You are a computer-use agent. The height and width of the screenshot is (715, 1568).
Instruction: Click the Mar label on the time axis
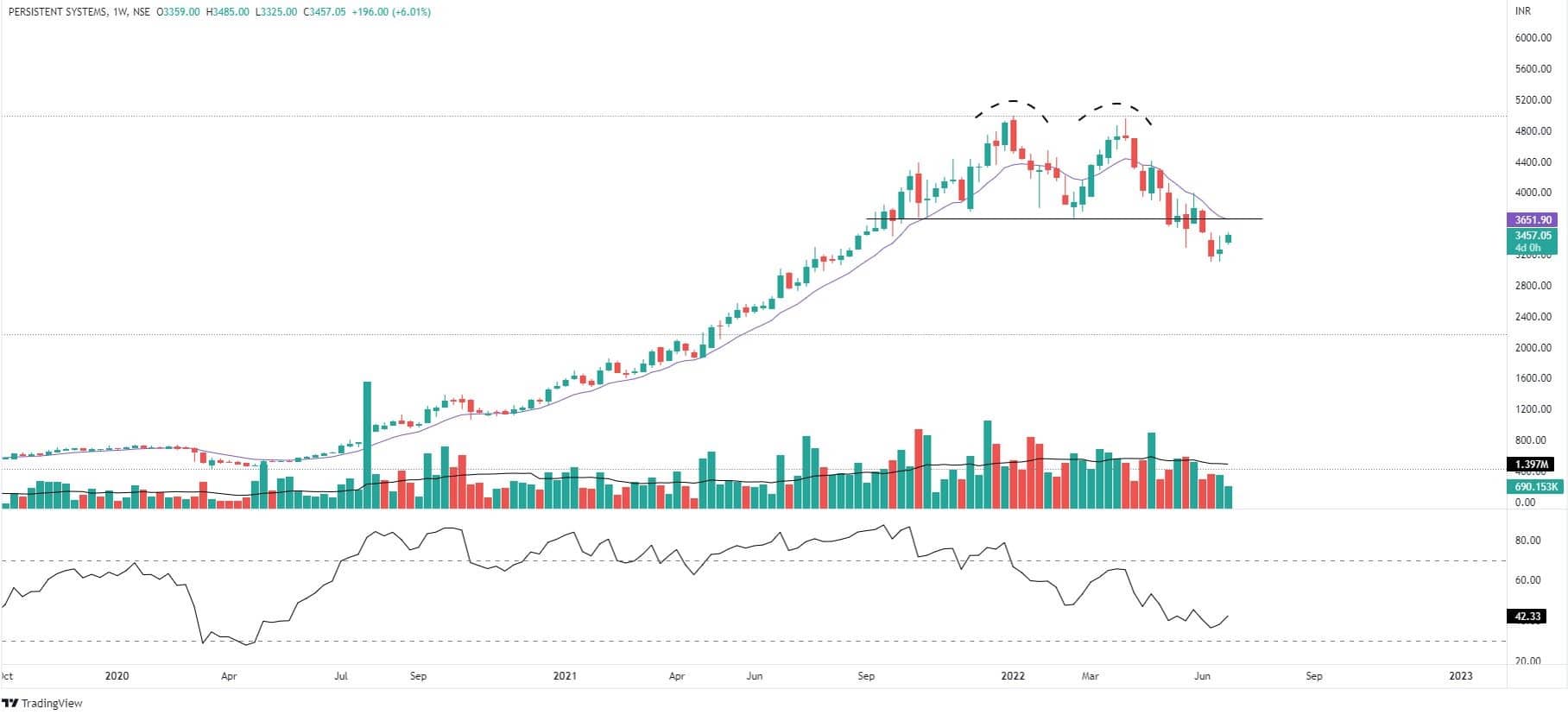[x=1091, y=676]
